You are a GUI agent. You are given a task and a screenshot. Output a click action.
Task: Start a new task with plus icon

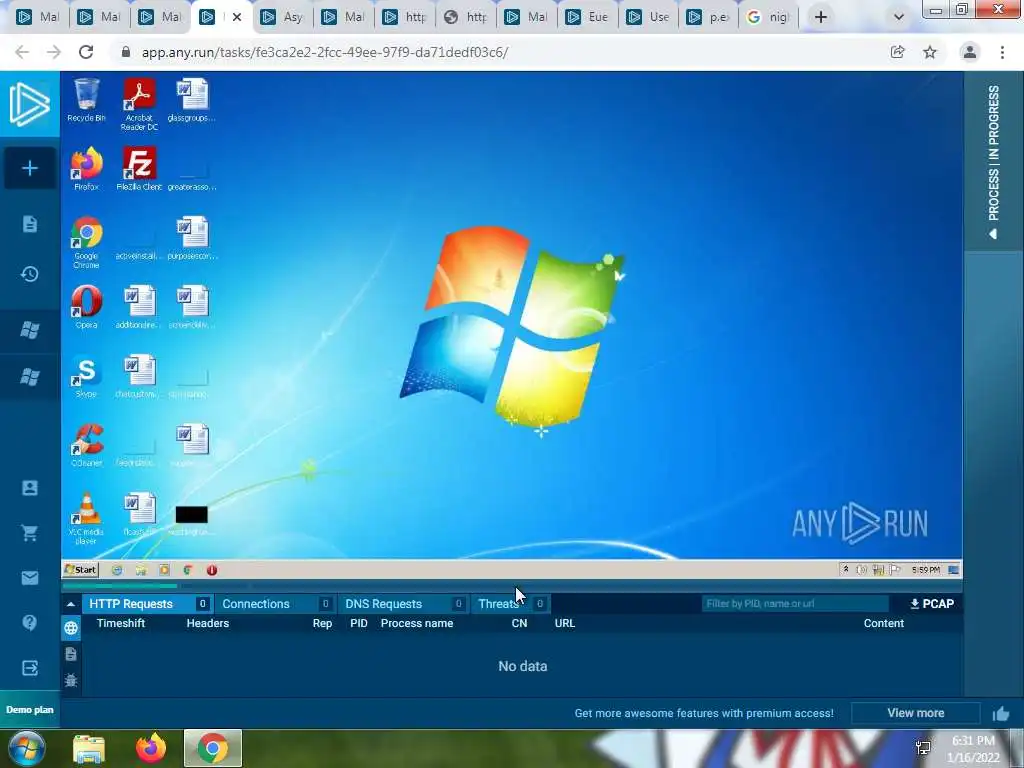[x=29, y=168]
